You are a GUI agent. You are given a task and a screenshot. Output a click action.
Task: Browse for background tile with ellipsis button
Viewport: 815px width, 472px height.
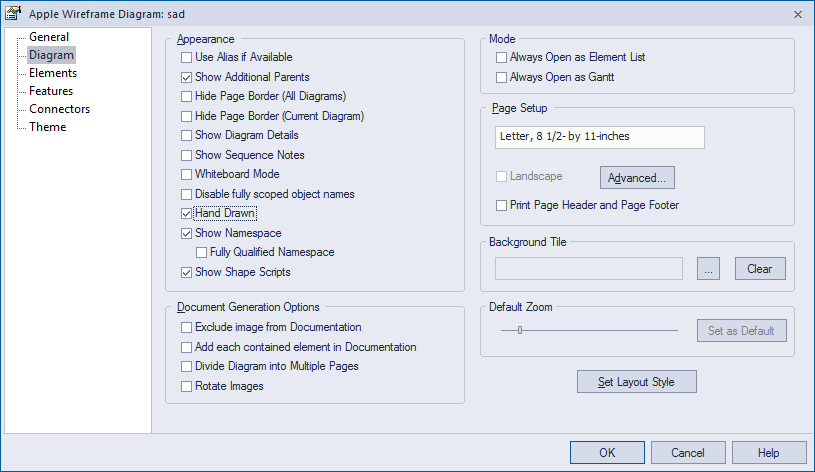click(708, 269)
